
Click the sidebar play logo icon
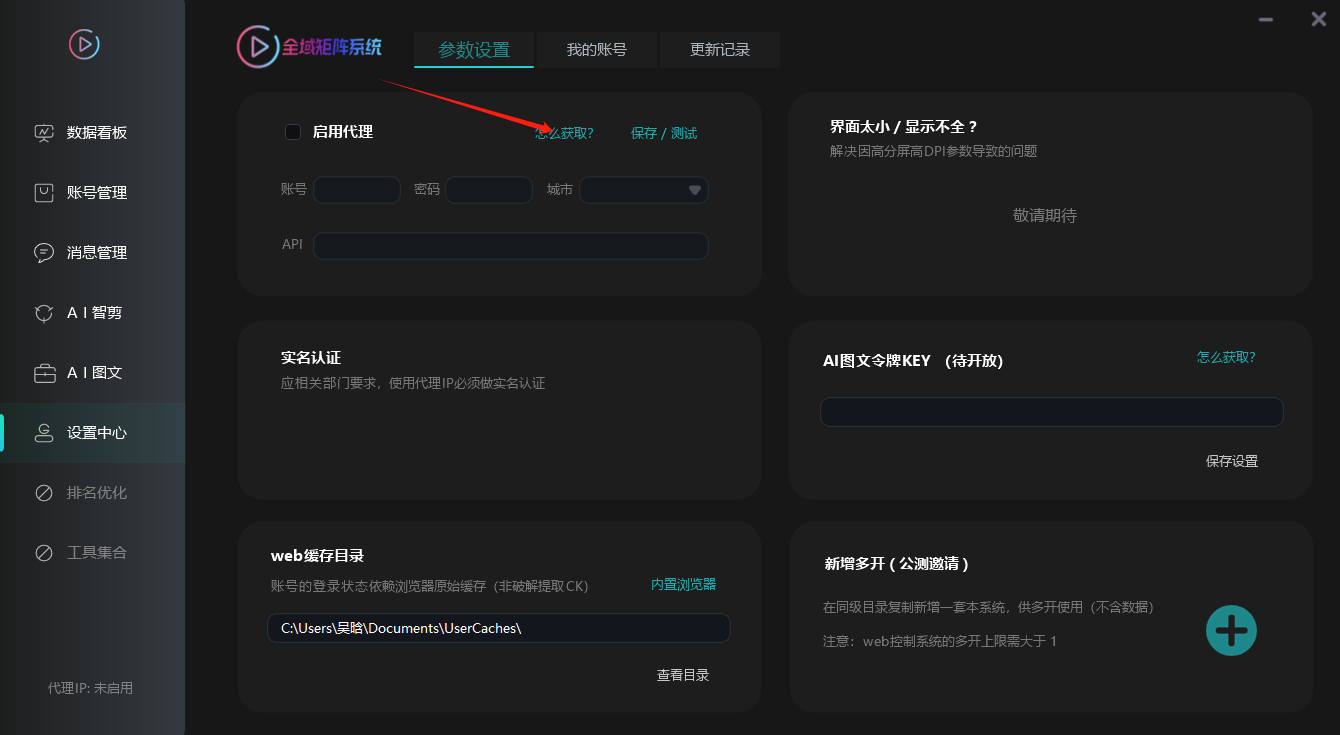[84, 44]
